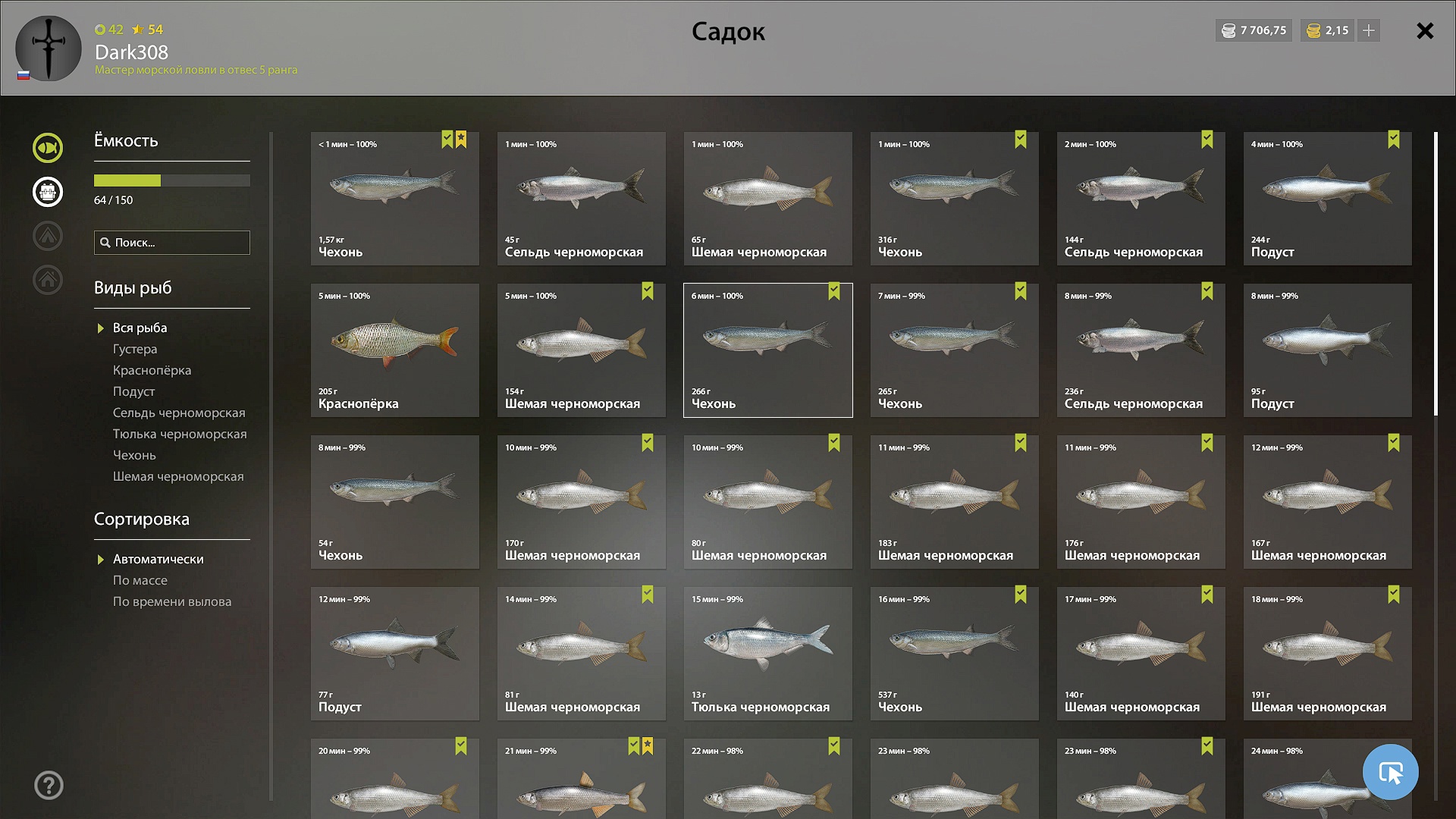Open the home storage sidebar icon
The height and width of the screenshot is (819, 1456).
(x=48, y=280)
